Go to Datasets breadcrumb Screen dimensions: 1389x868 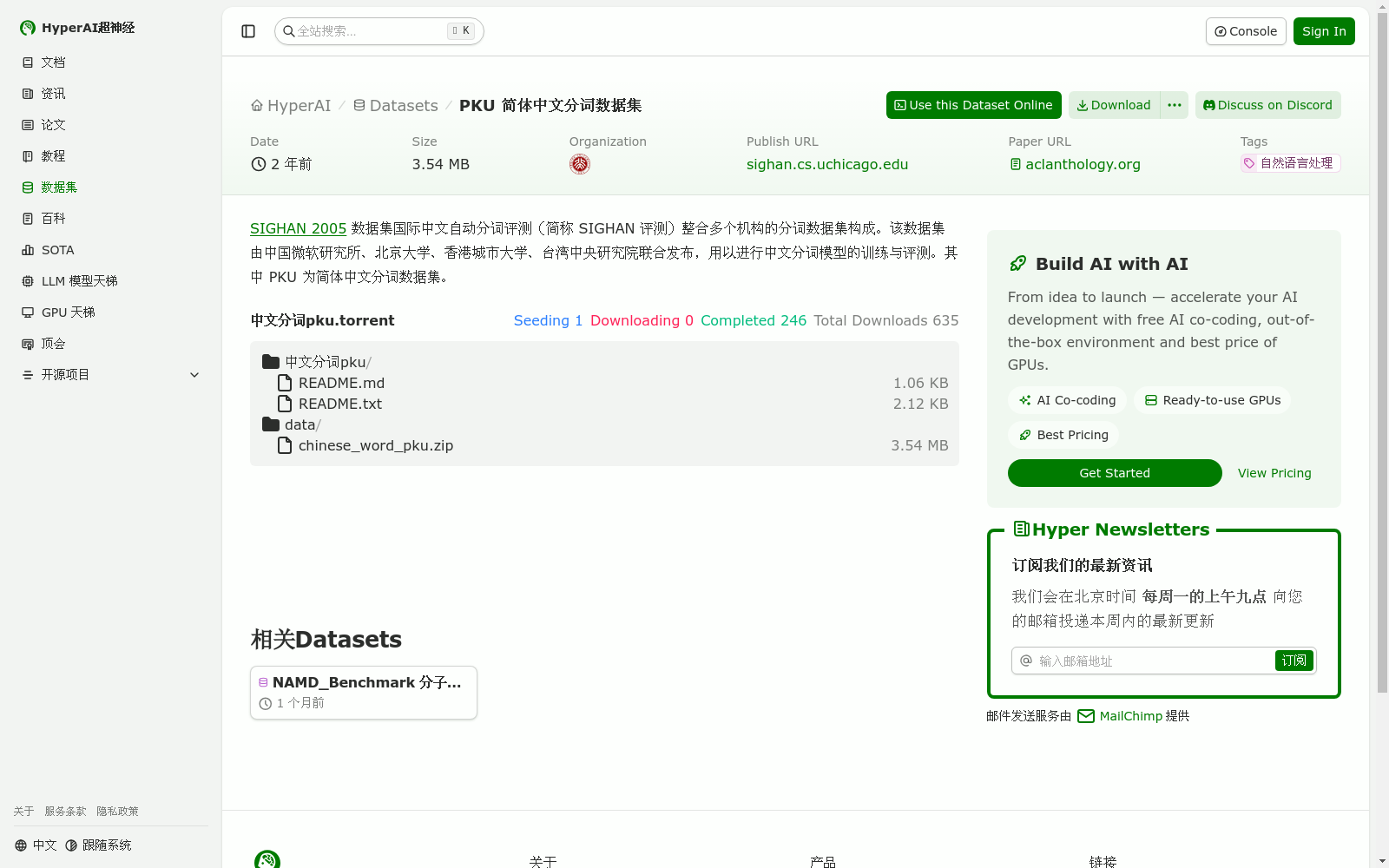pyautogui.click(x=396, y=105)
